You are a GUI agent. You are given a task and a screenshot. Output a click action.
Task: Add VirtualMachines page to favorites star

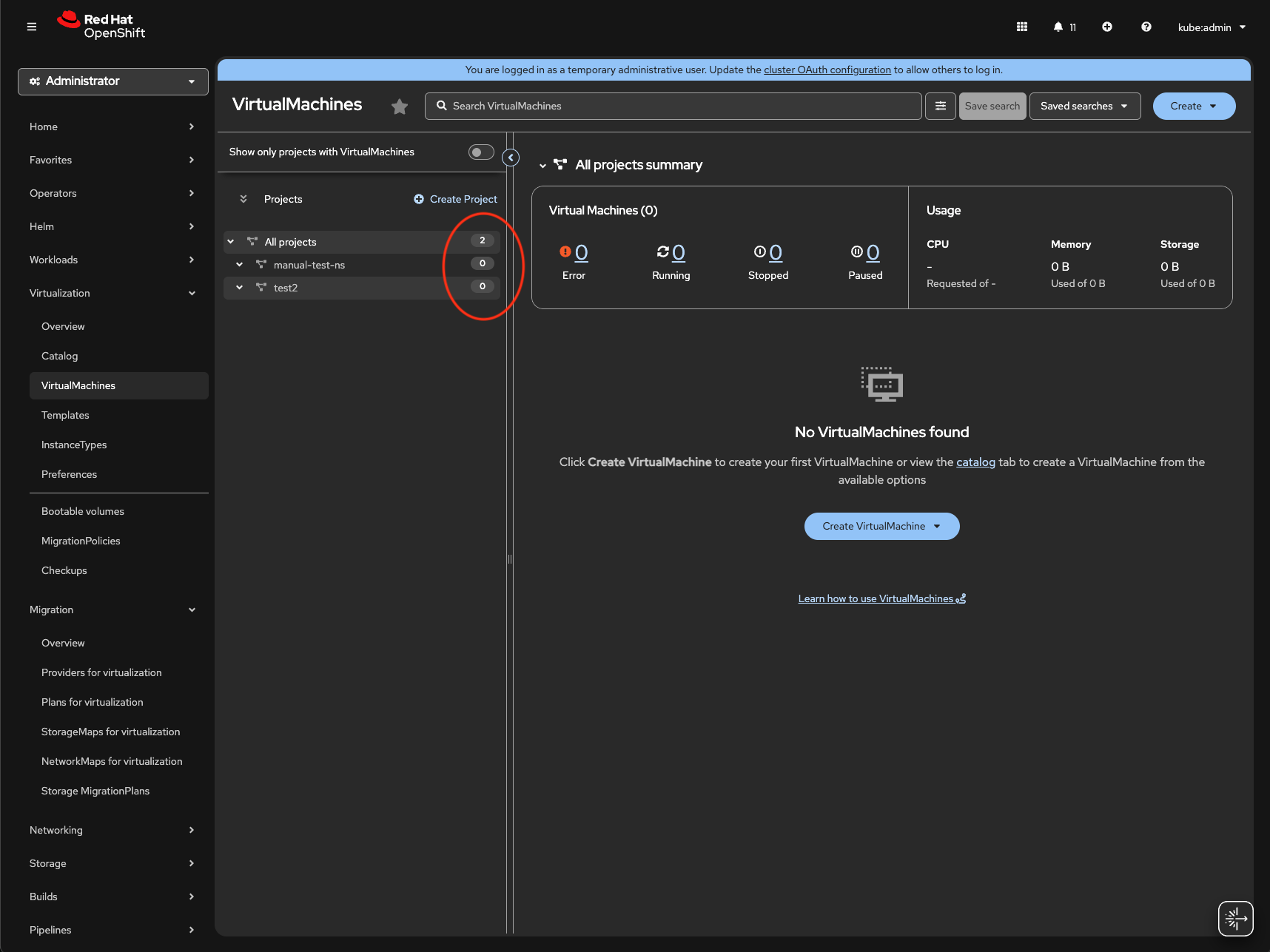400,107
